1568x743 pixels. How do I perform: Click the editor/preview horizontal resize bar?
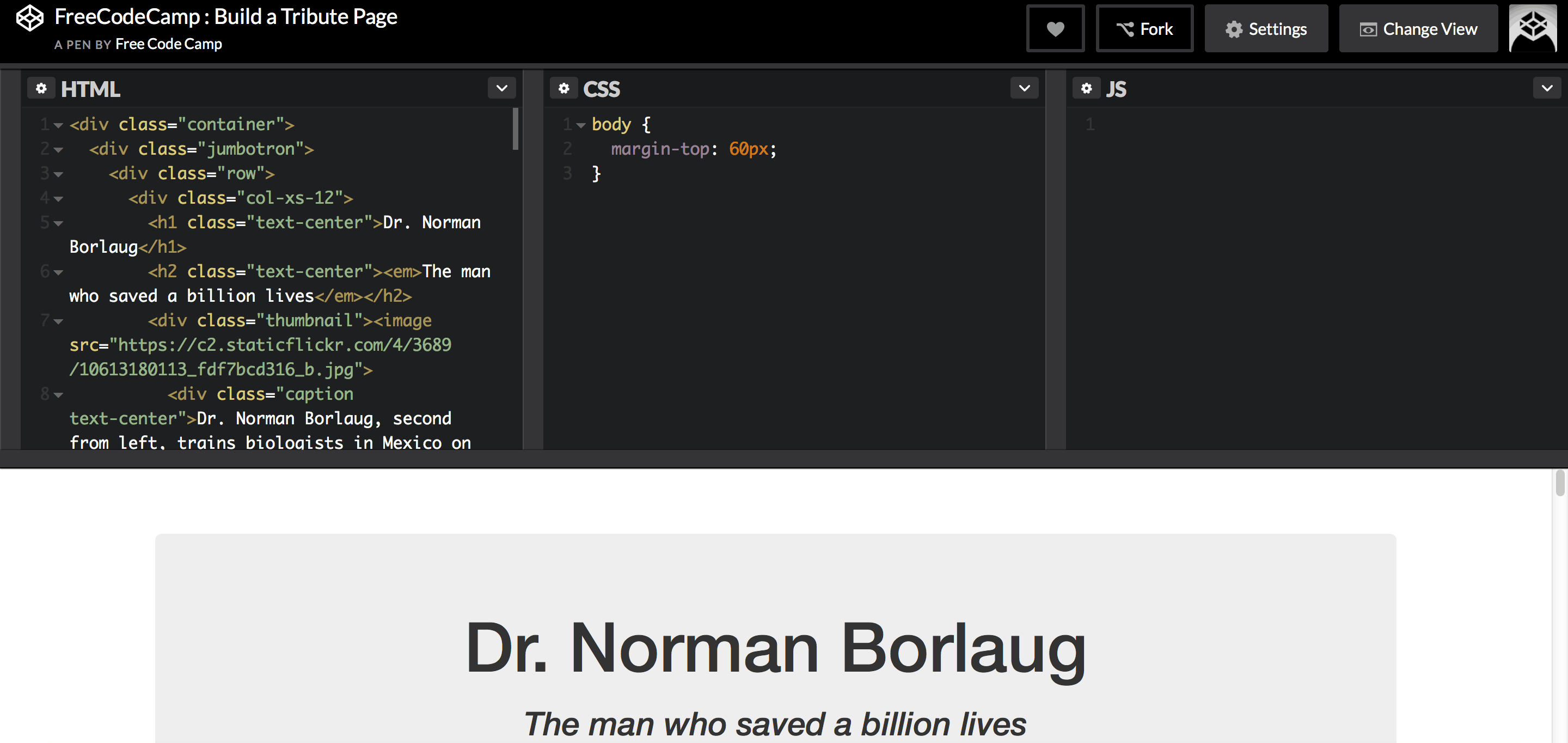pyautogui.click(x=784, y=459)
